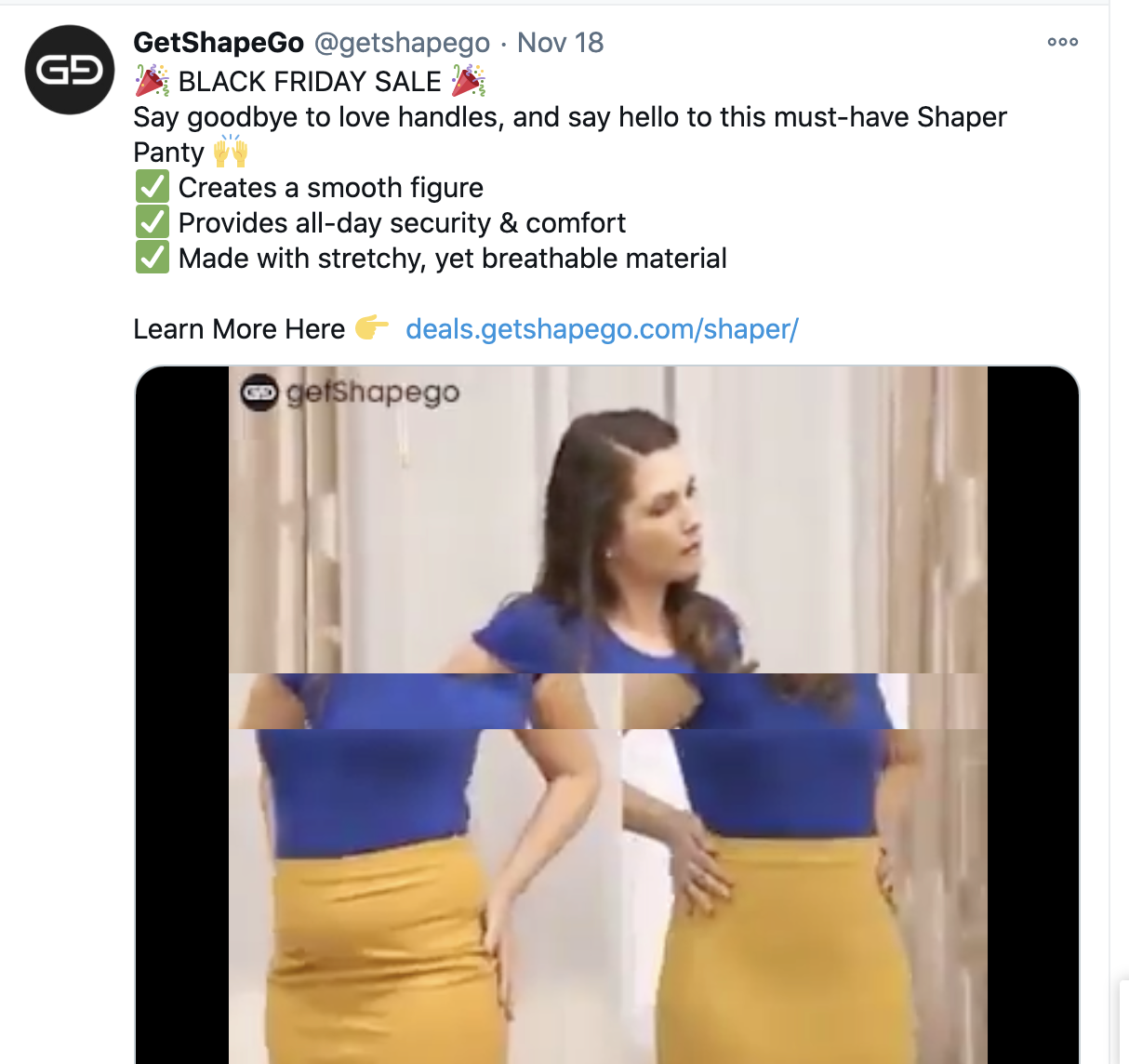Click the party popper emoji before BLACK FRIDAY
The height and width of the screenshot is (1064, 1129).
coord(152,82)
